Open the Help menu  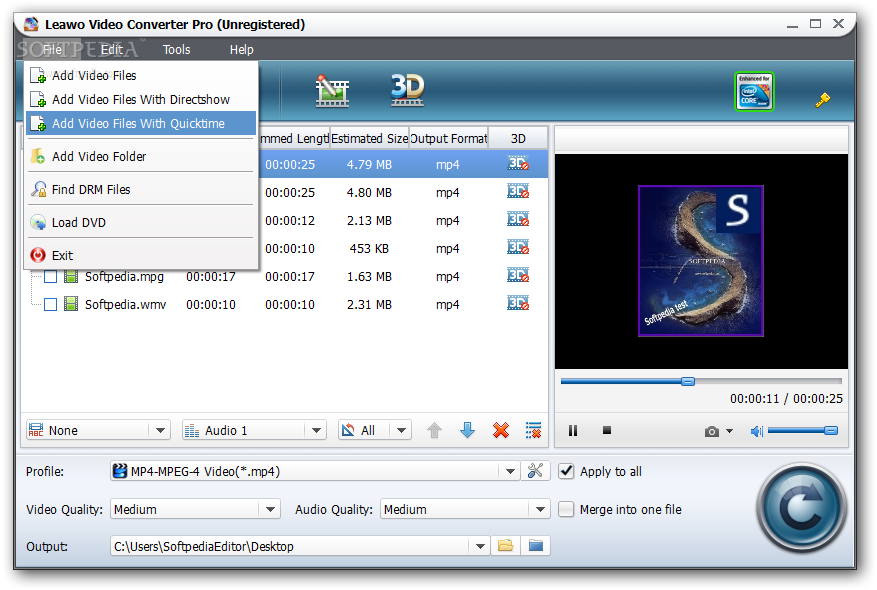pyautogui.click(x=242, y=50)
